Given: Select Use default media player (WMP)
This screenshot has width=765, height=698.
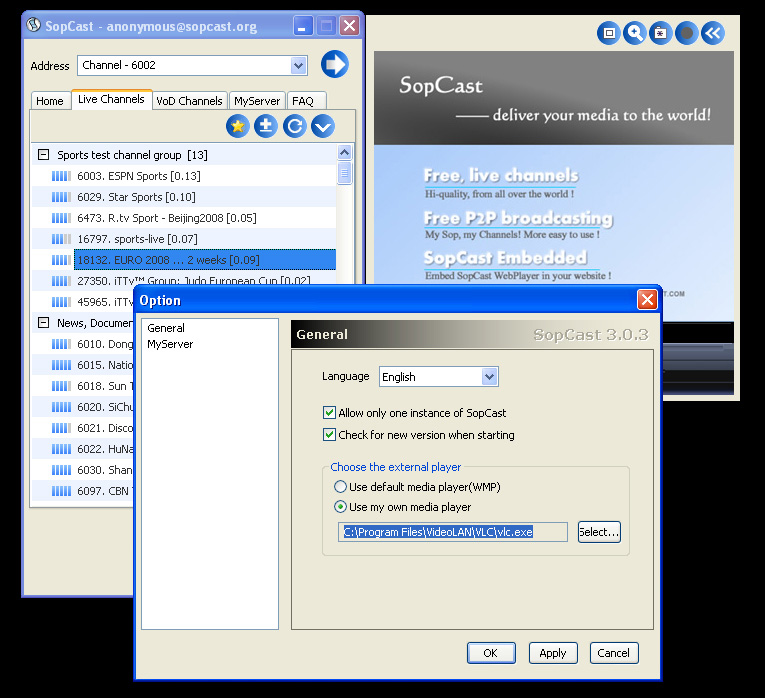Looking at the screenshot, I should (340, 487).
